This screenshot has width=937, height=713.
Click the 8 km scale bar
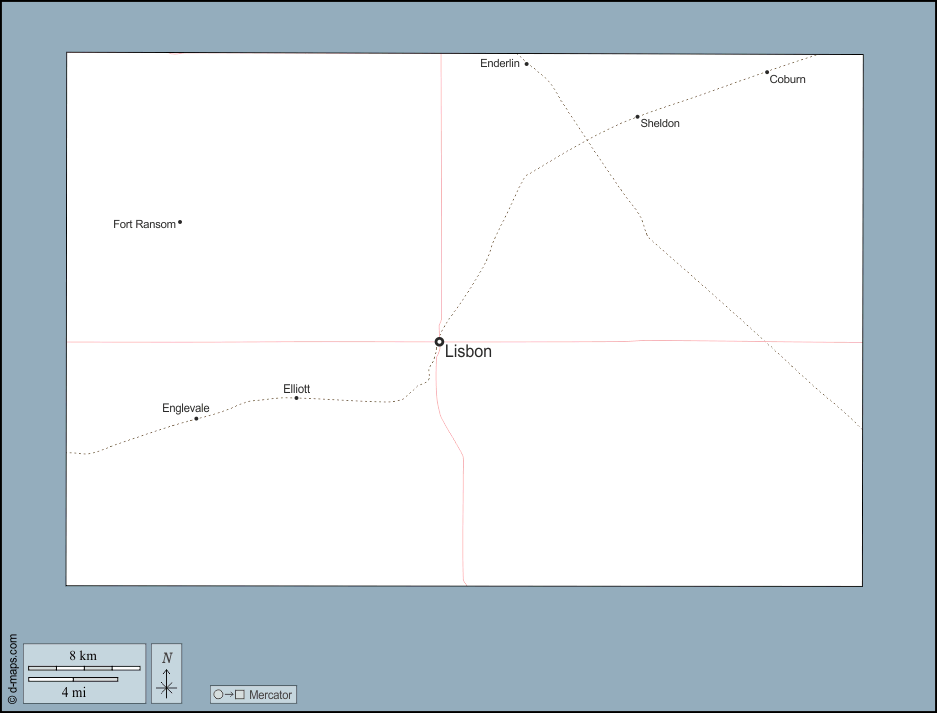click(83, 667)
